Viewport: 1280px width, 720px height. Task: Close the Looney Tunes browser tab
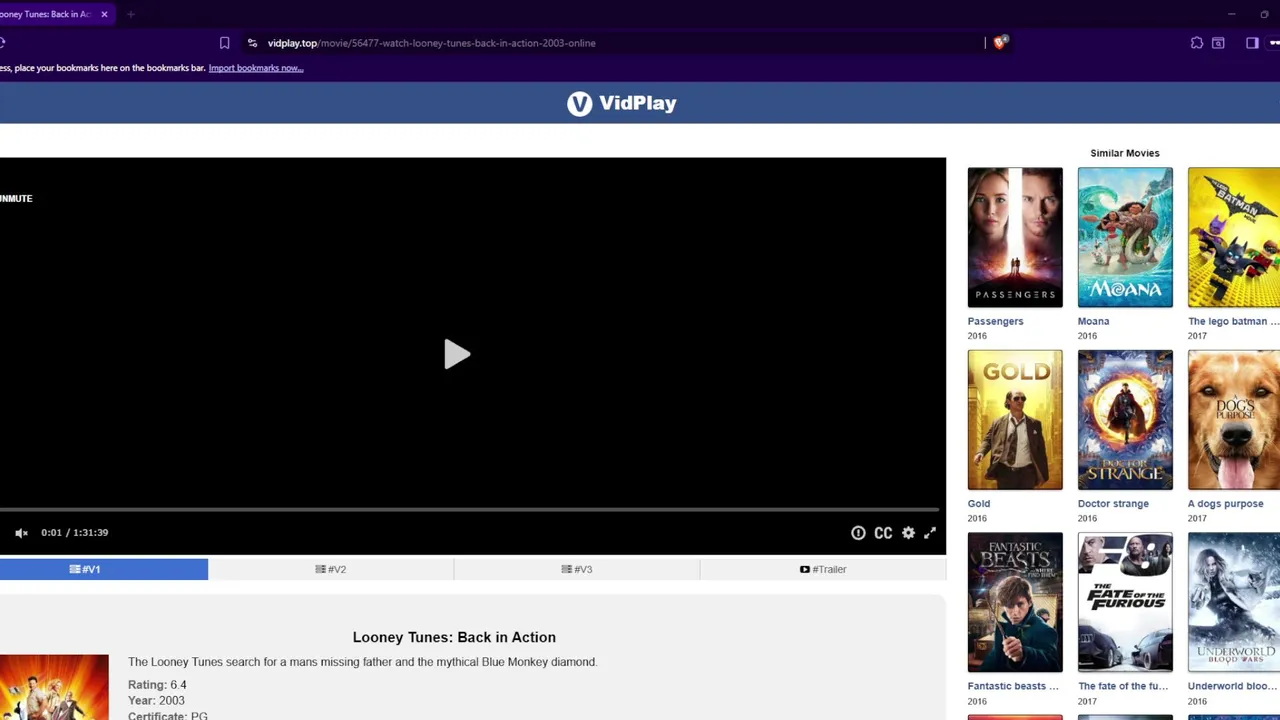click(x=104, y=14)
